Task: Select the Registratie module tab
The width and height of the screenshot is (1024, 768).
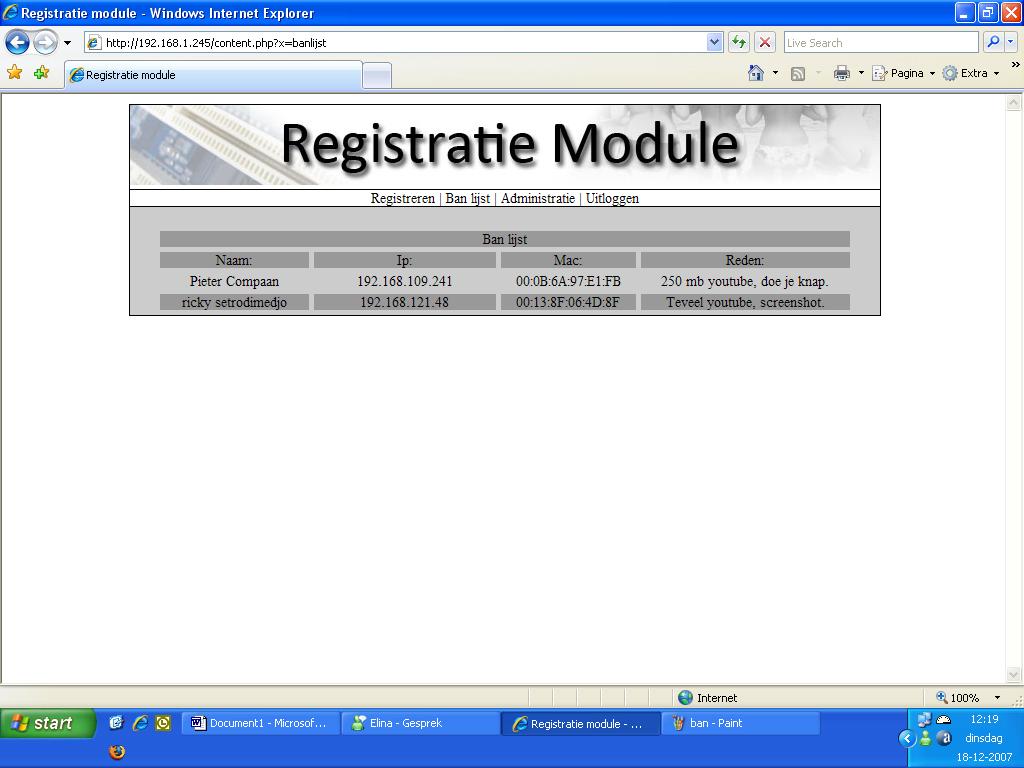Action: click(212, 75)
